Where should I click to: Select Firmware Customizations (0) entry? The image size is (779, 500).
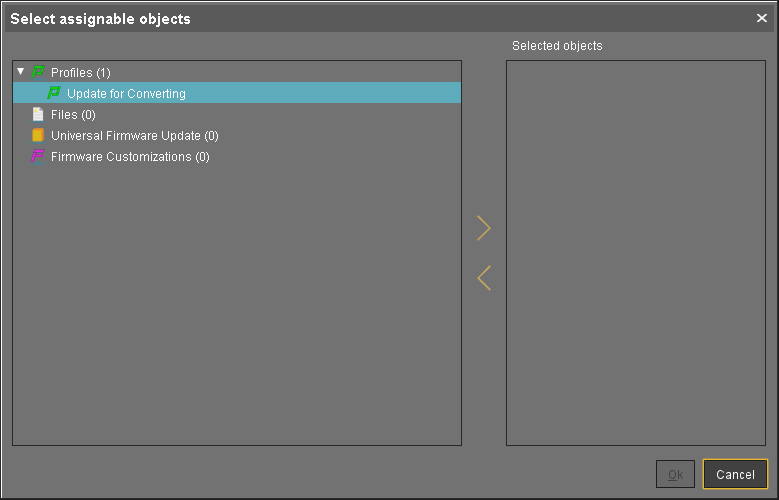(130, 157)
